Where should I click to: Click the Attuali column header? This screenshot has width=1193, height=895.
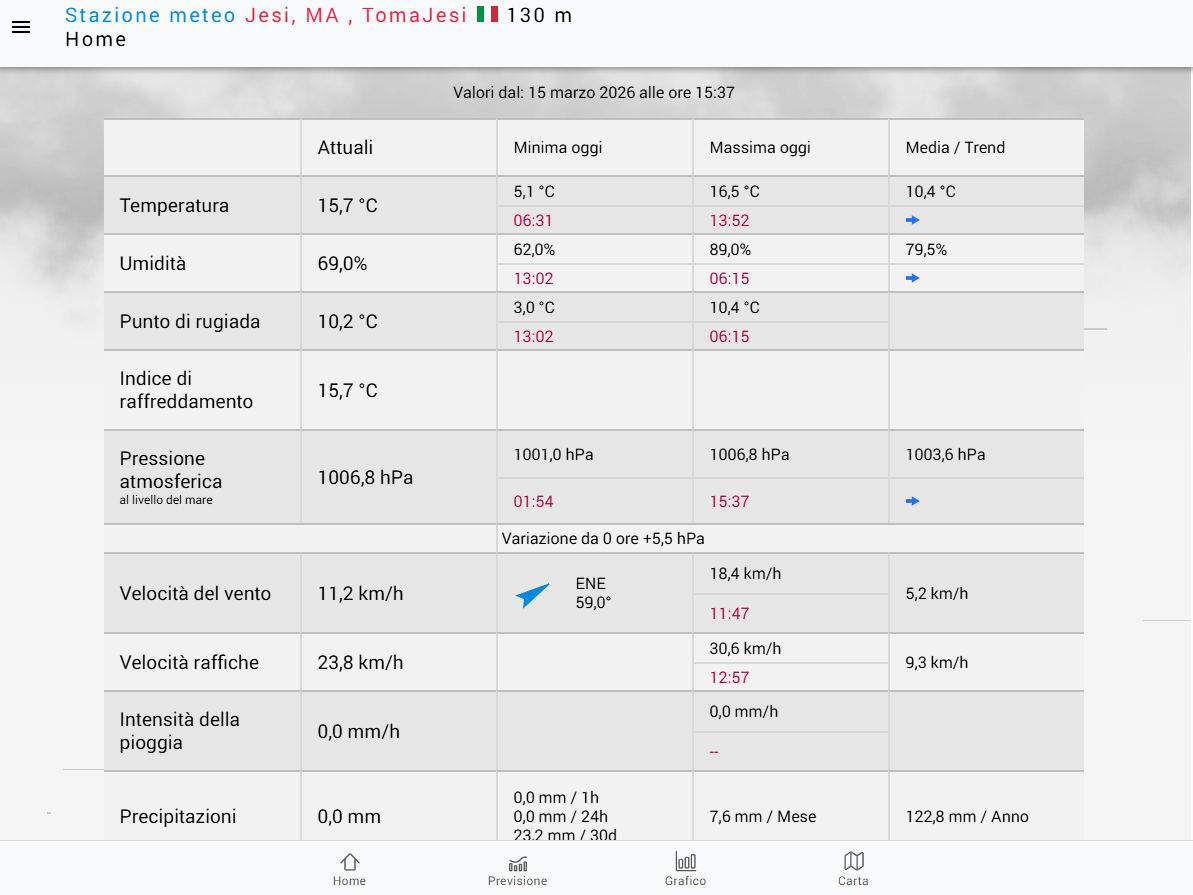(345, 148)
